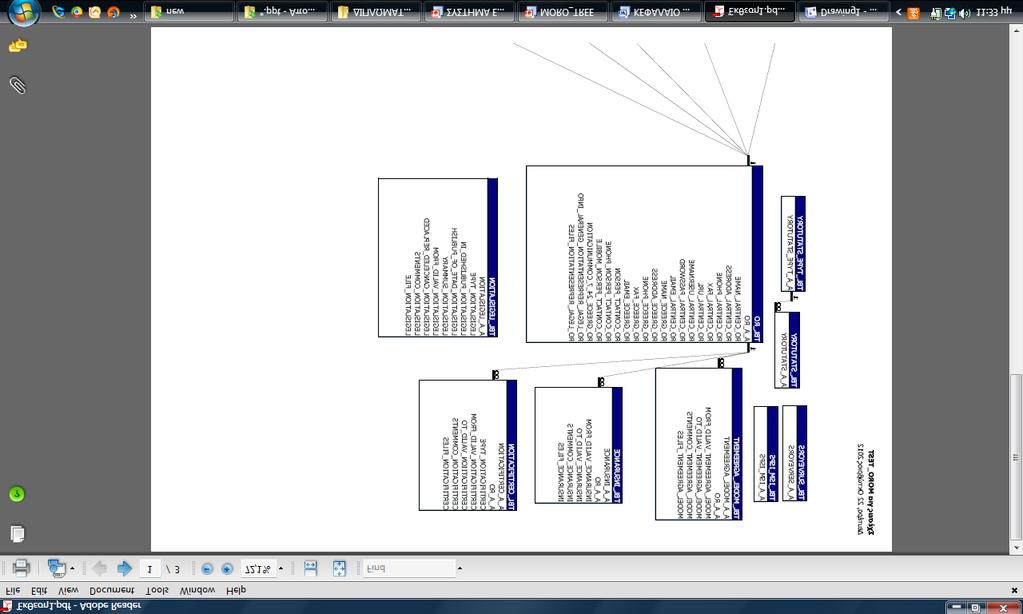This screenshot has width=1023, height=614.
Task: Click the Print icon in the toolbar
Action: (x=21, y=568)
